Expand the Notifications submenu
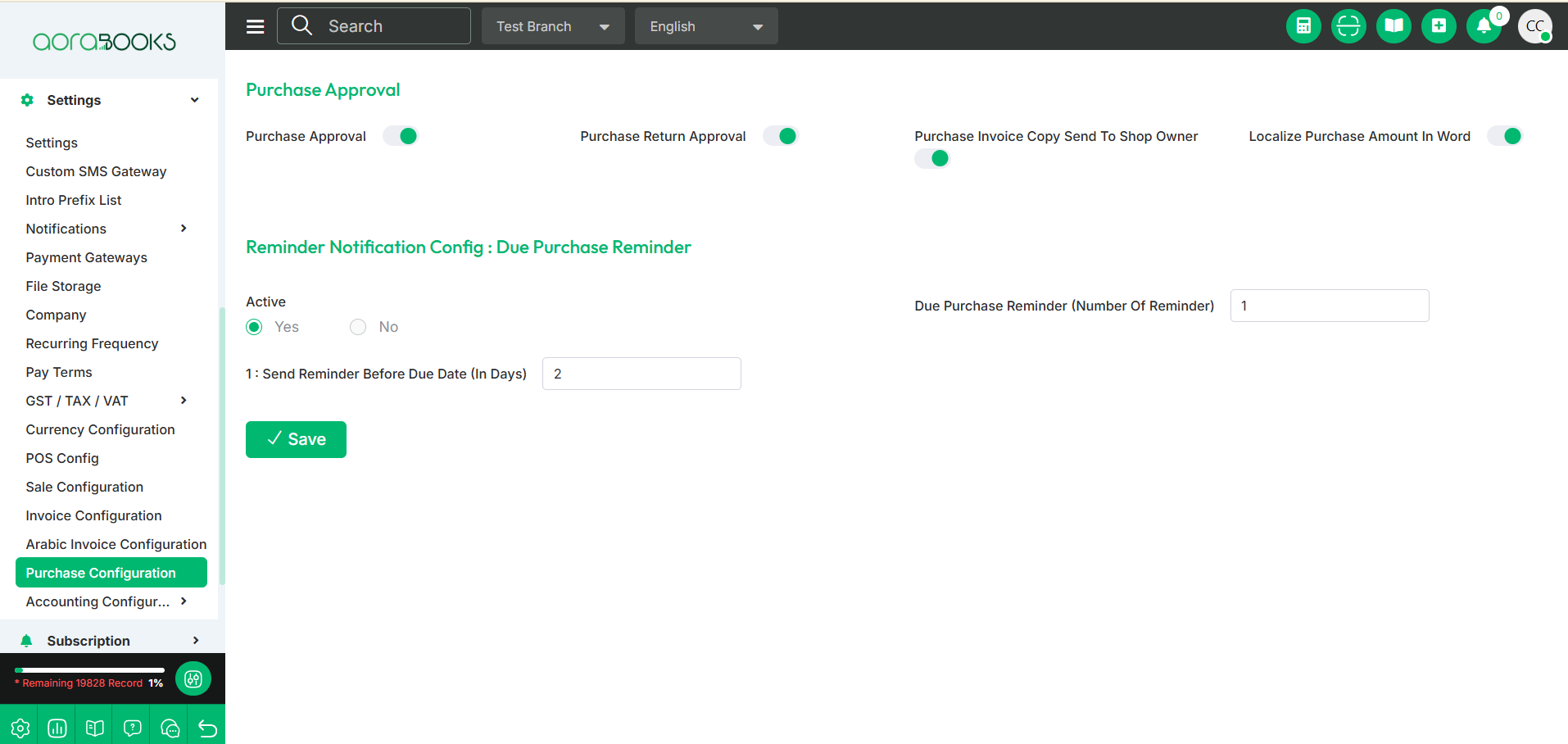Screen dimensions: 1568x744 coord(184,229)
